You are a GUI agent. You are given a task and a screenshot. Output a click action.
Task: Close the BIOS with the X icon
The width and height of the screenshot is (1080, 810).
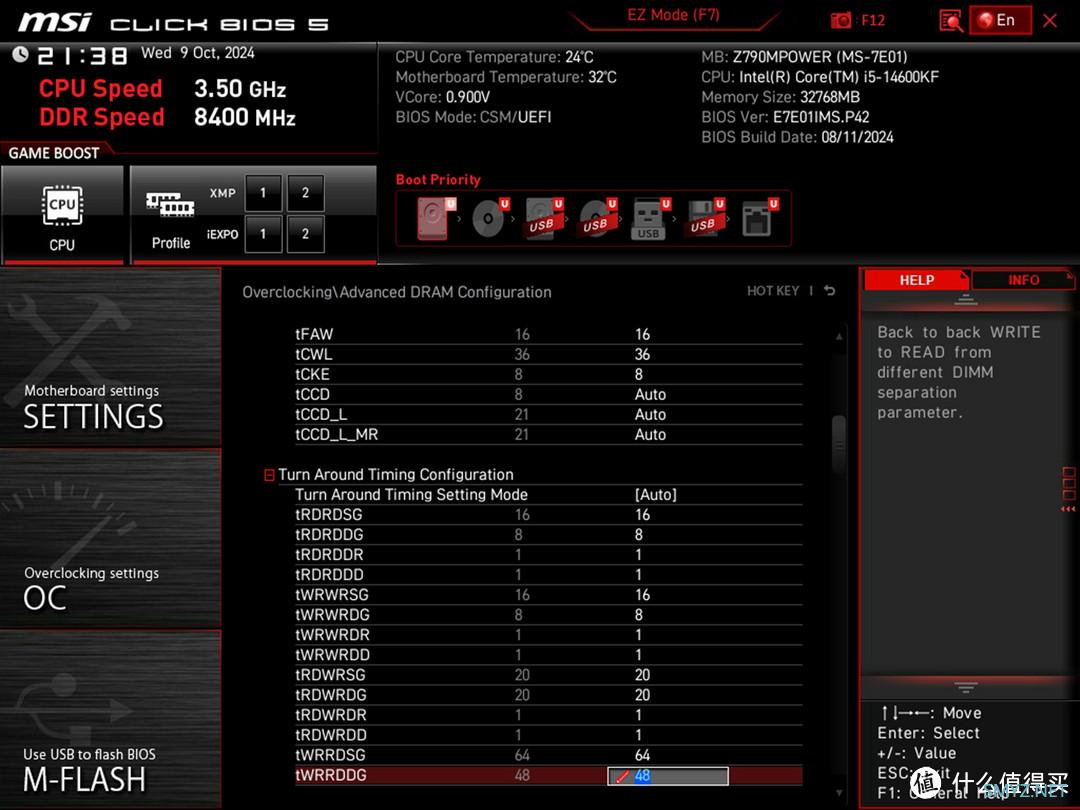[x=1050, y=21]
